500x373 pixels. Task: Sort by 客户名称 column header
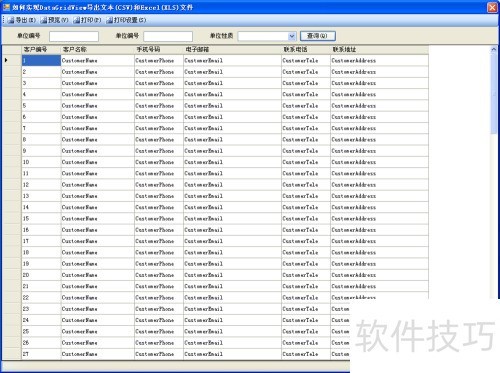(x=98, y=50)
